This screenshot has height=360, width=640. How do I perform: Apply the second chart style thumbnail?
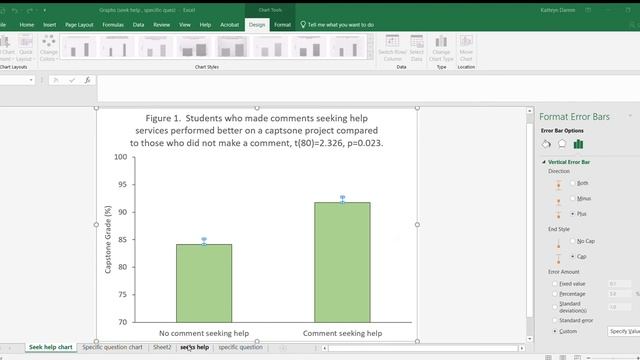coord(117,47)
